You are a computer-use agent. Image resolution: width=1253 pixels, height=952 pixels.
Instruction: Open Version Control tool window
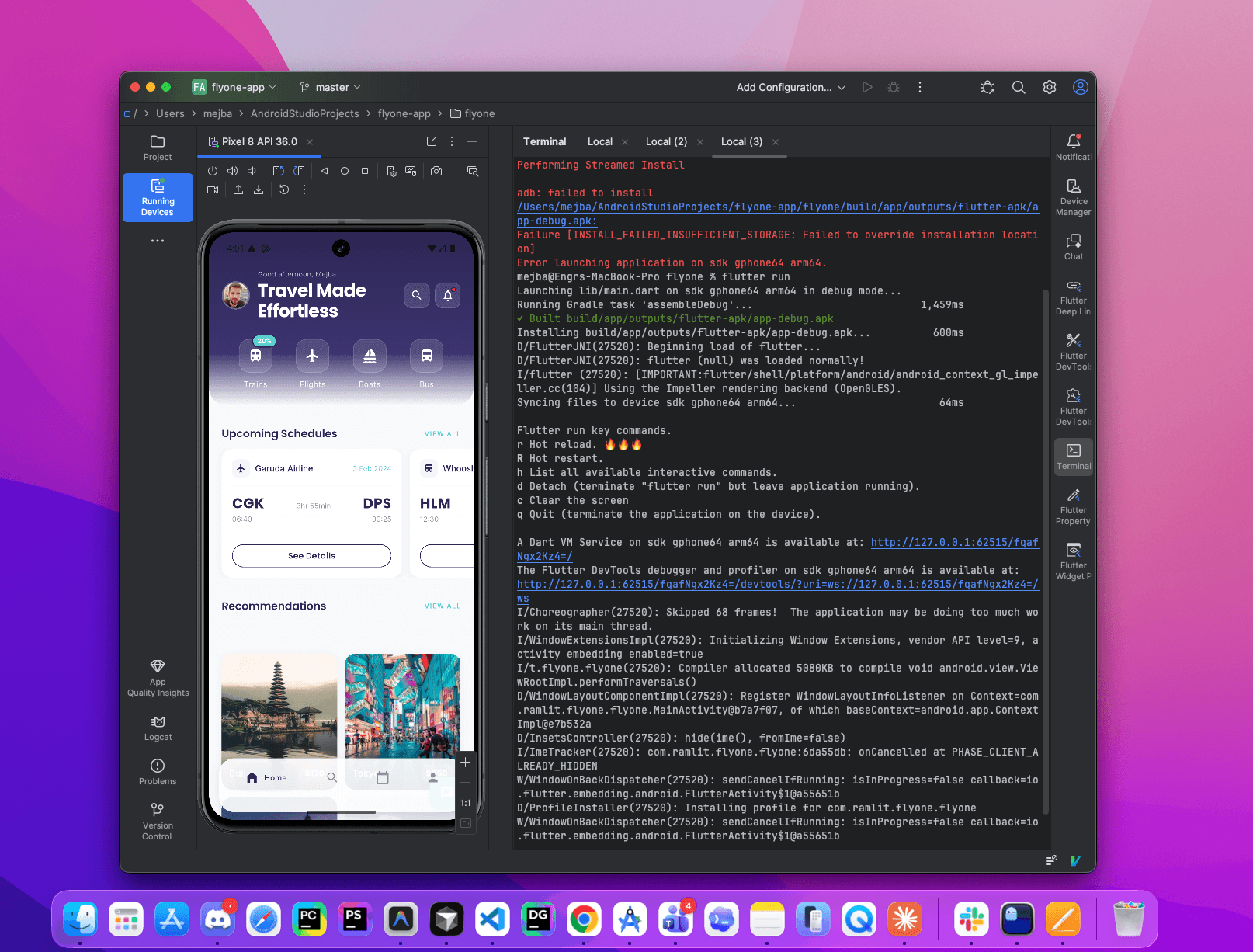[x=158, y=821]
